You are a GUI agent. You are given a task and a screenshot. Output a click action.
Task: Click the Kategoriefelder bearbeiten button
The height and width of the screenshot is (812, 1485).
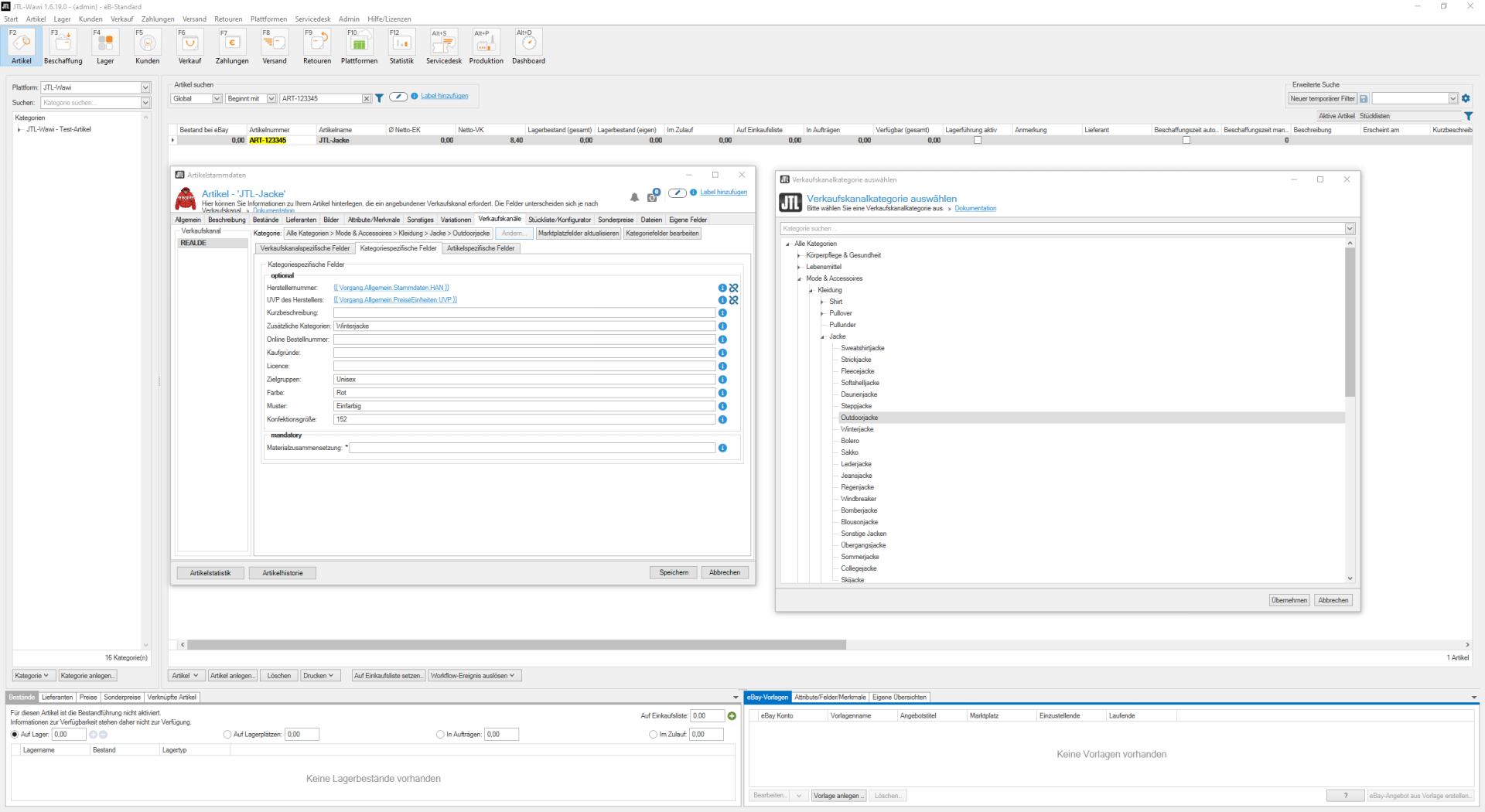662,234
